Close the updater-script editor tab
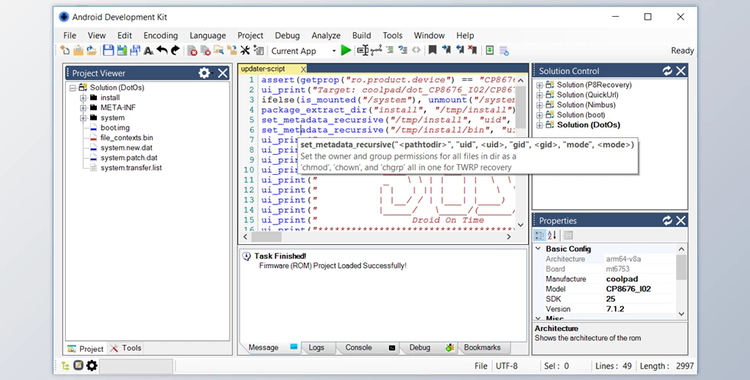This screenshot has height=380, width=750. 303,69
